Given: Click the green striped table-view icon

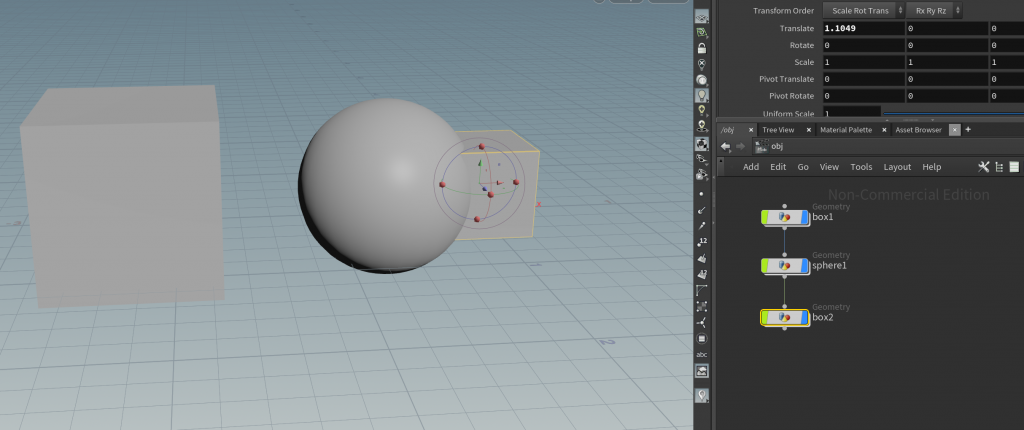Looking at the screenshot, I should coord(1014,167).
